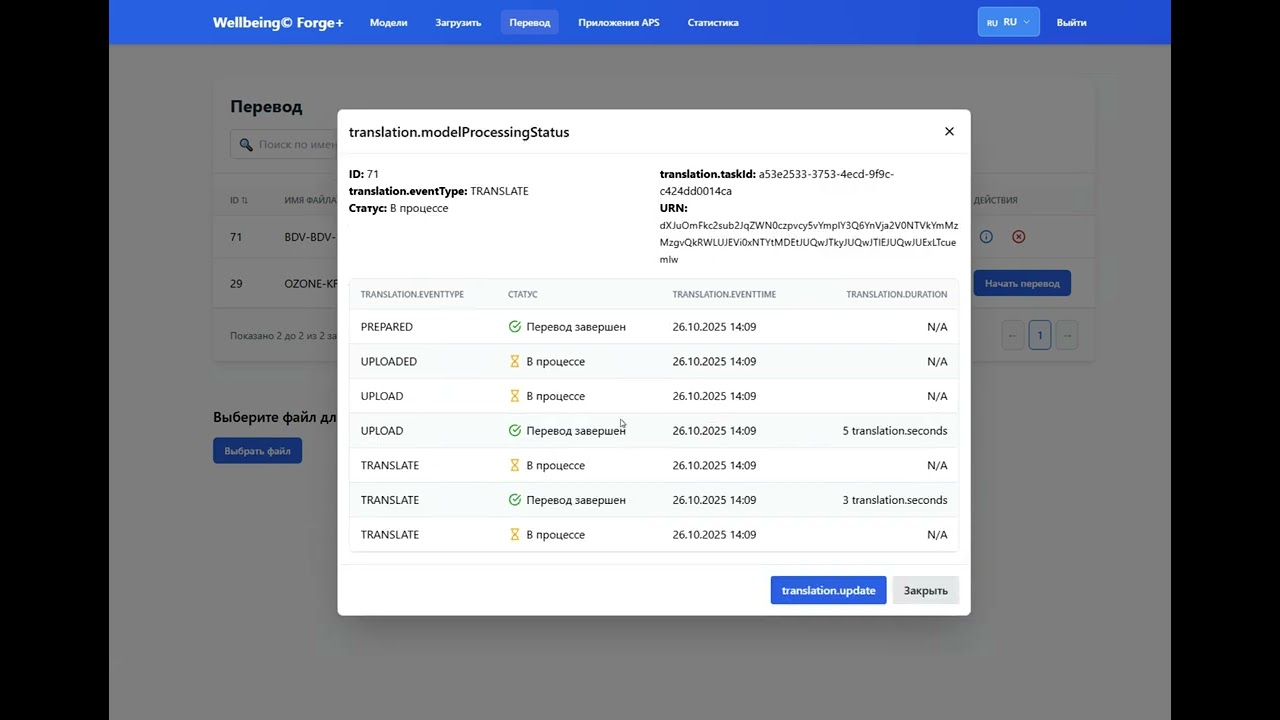
Task: Click the Начать перевод button
Action: coord(1022,283)
